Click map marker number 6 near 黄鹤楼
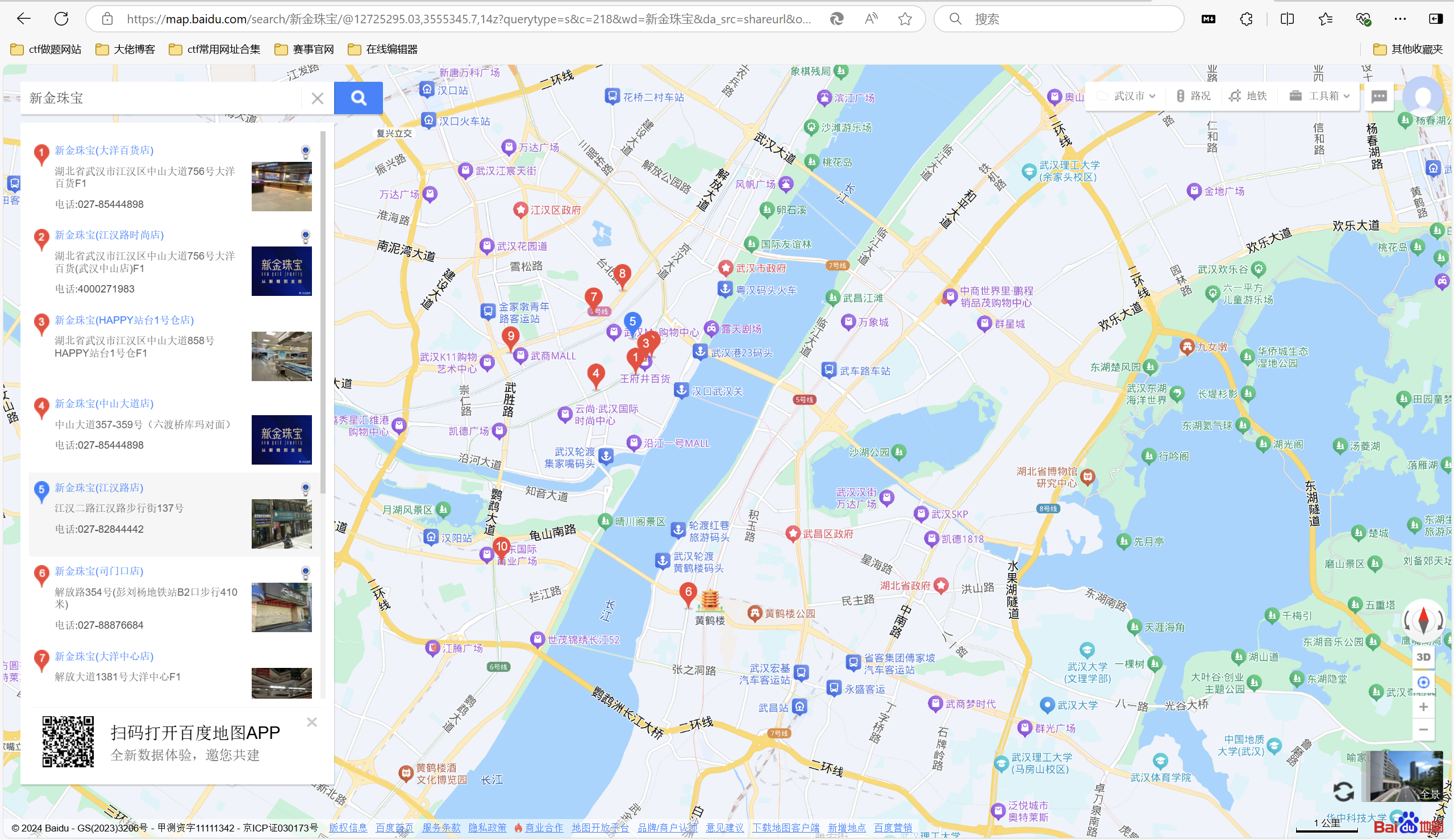 [688, 594]
